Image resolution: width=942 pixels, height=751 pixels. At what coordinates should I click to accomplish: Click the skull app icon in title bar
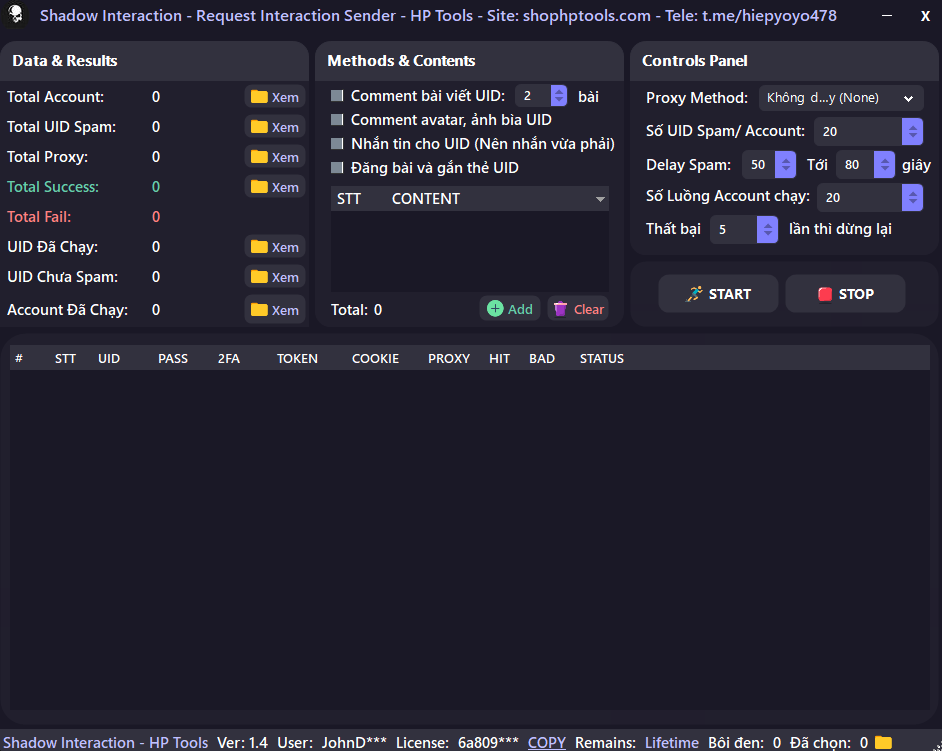[x=15, y=14]
